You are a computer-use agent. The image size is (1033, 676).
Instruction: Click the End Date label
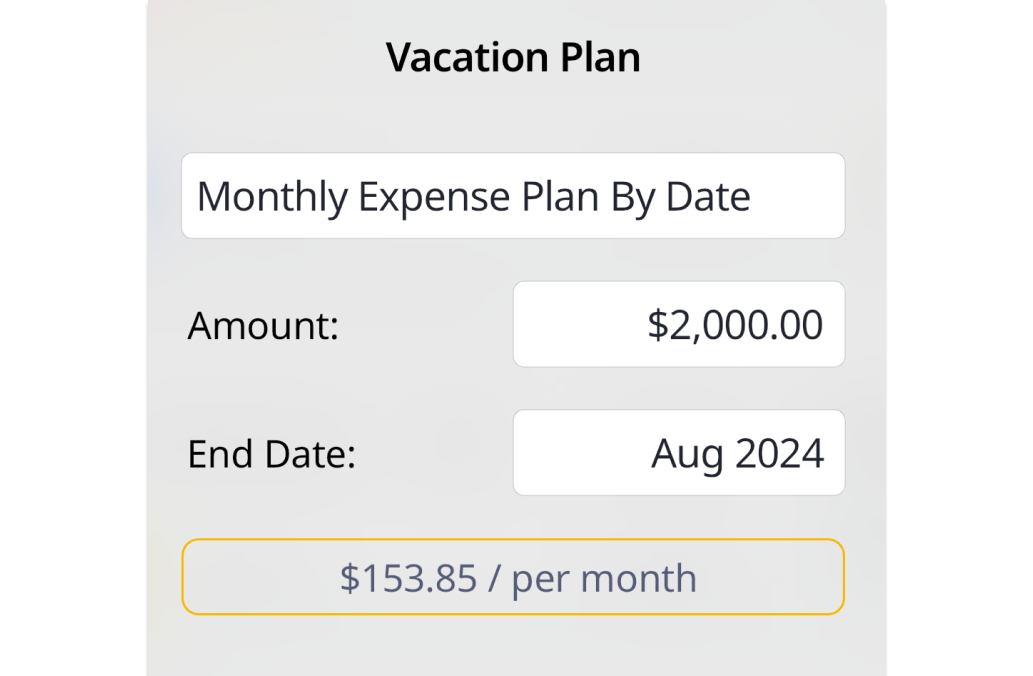272,455
